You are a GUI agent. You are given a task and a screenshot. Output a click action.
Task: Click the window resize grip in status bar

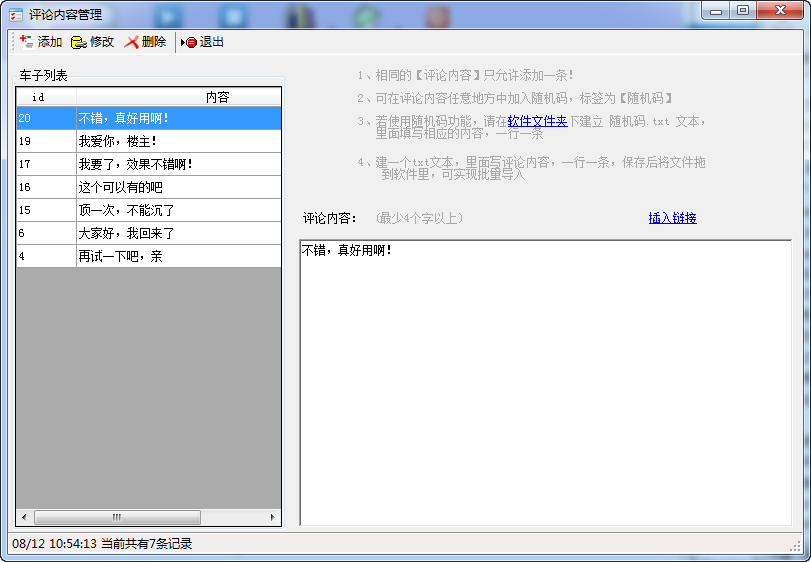point(796,546)
